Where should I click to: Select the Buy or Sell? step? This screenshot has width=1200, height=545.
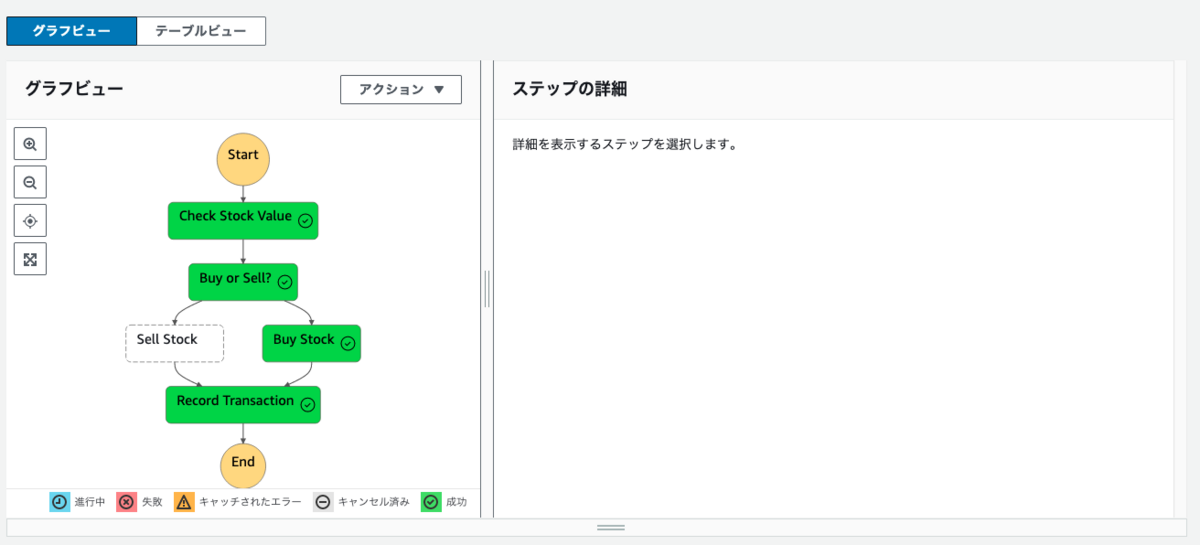pos(243,282)
